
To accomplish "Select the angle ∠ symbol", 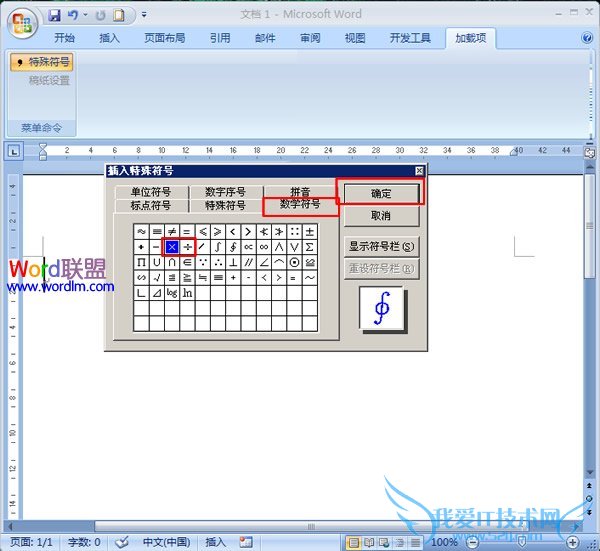I will click(x=264, y=262).
